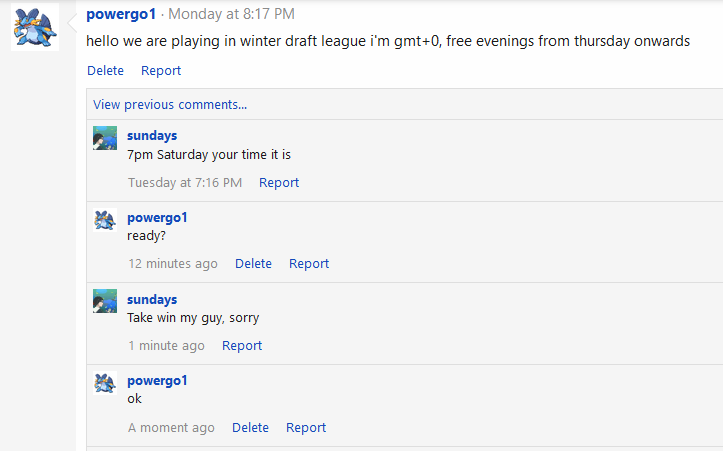
Task: Open sundays profile from 'Take win' comment
Action: click(152, 300)
